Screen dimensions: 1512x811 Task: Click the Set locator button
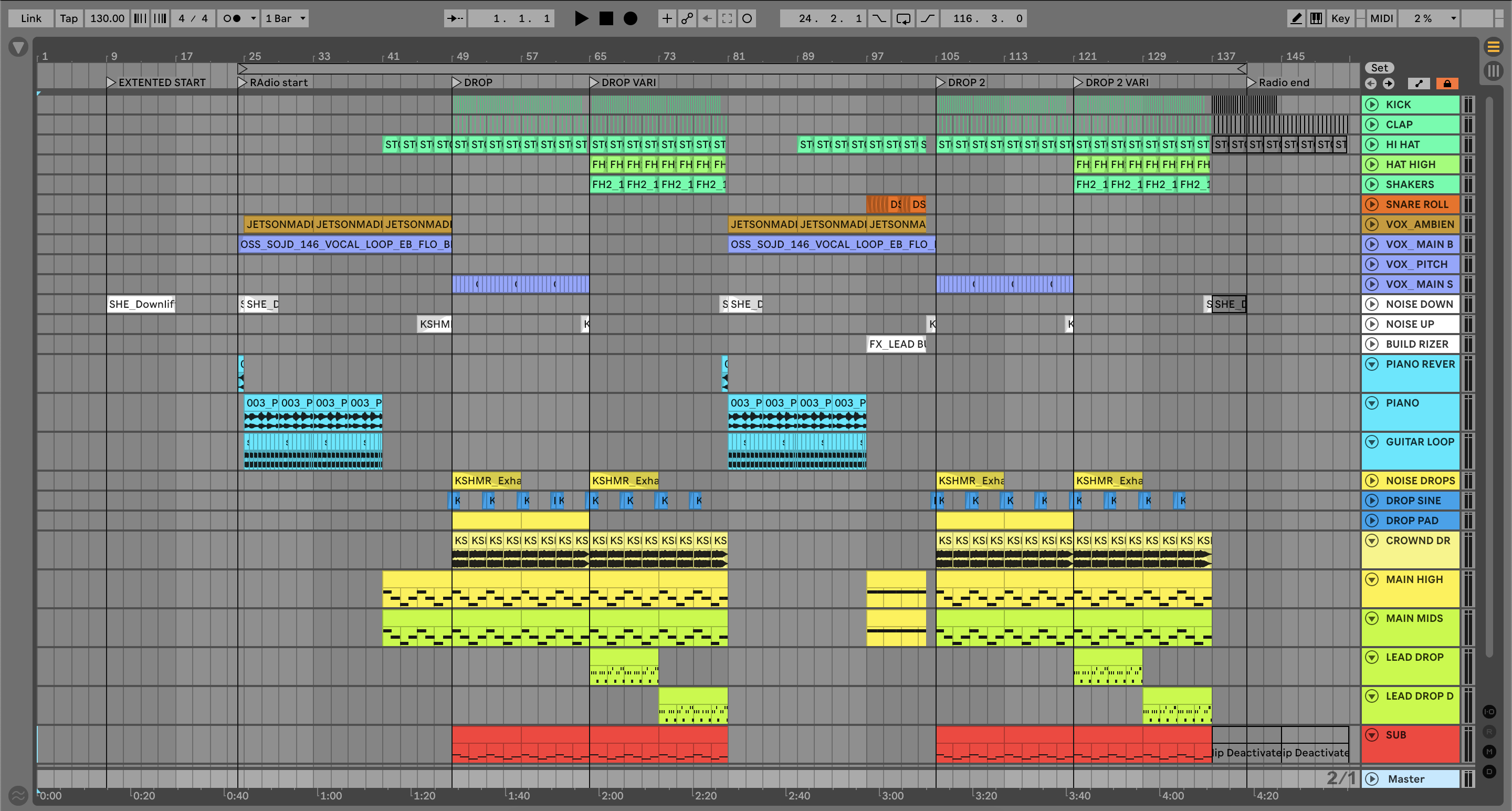tap(1379, 68)
